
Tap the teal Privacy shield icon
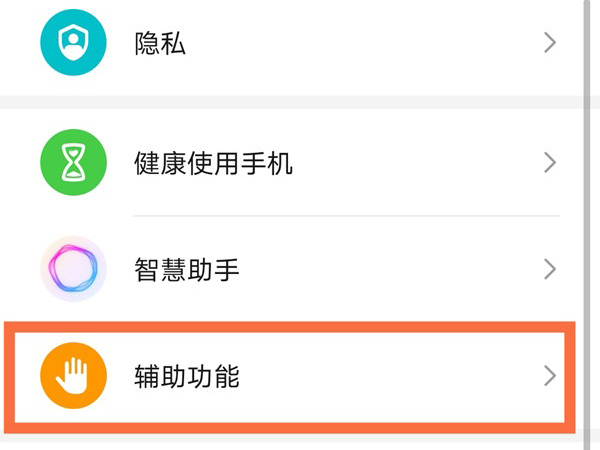(x=73, y=42)
